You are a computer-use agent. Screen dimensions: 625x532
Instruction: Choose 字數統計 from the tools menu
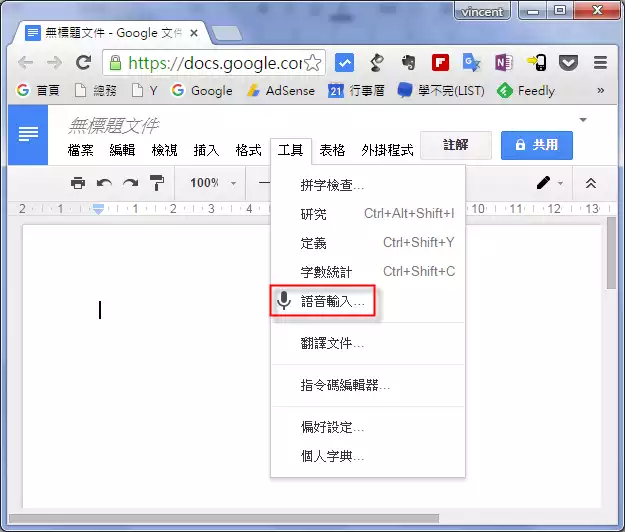pyautogui.click(x=368, y=272)
